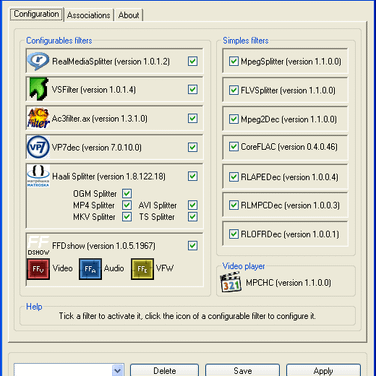Image resolution: width=376 pixels, height=376 pixels.
Task: Disable the OGM Splitter option
Action: 127,193
